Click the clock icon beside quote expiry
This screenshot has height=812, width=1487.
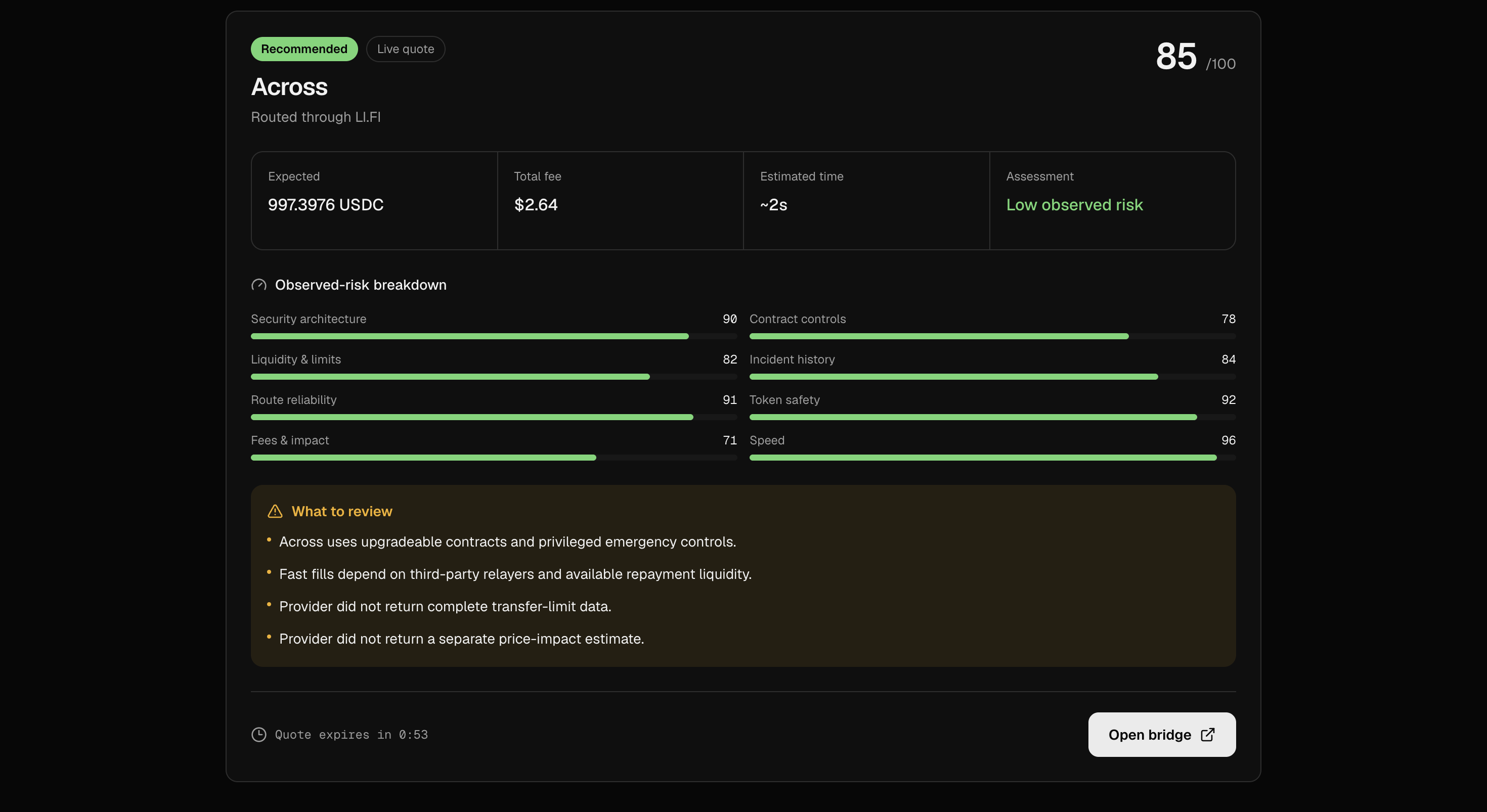click(258, 734)
